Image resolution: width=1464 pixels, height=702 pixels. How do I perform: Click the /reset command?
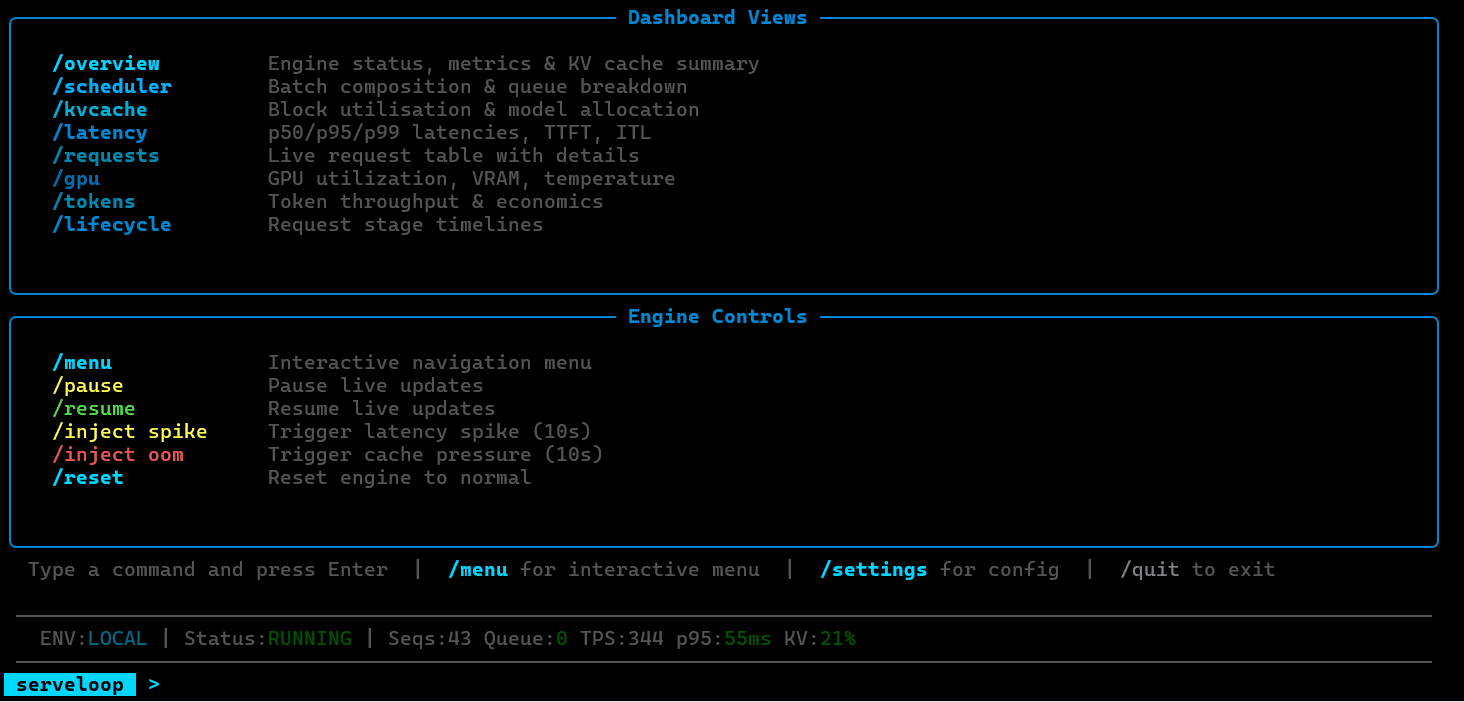click(88, 478)
